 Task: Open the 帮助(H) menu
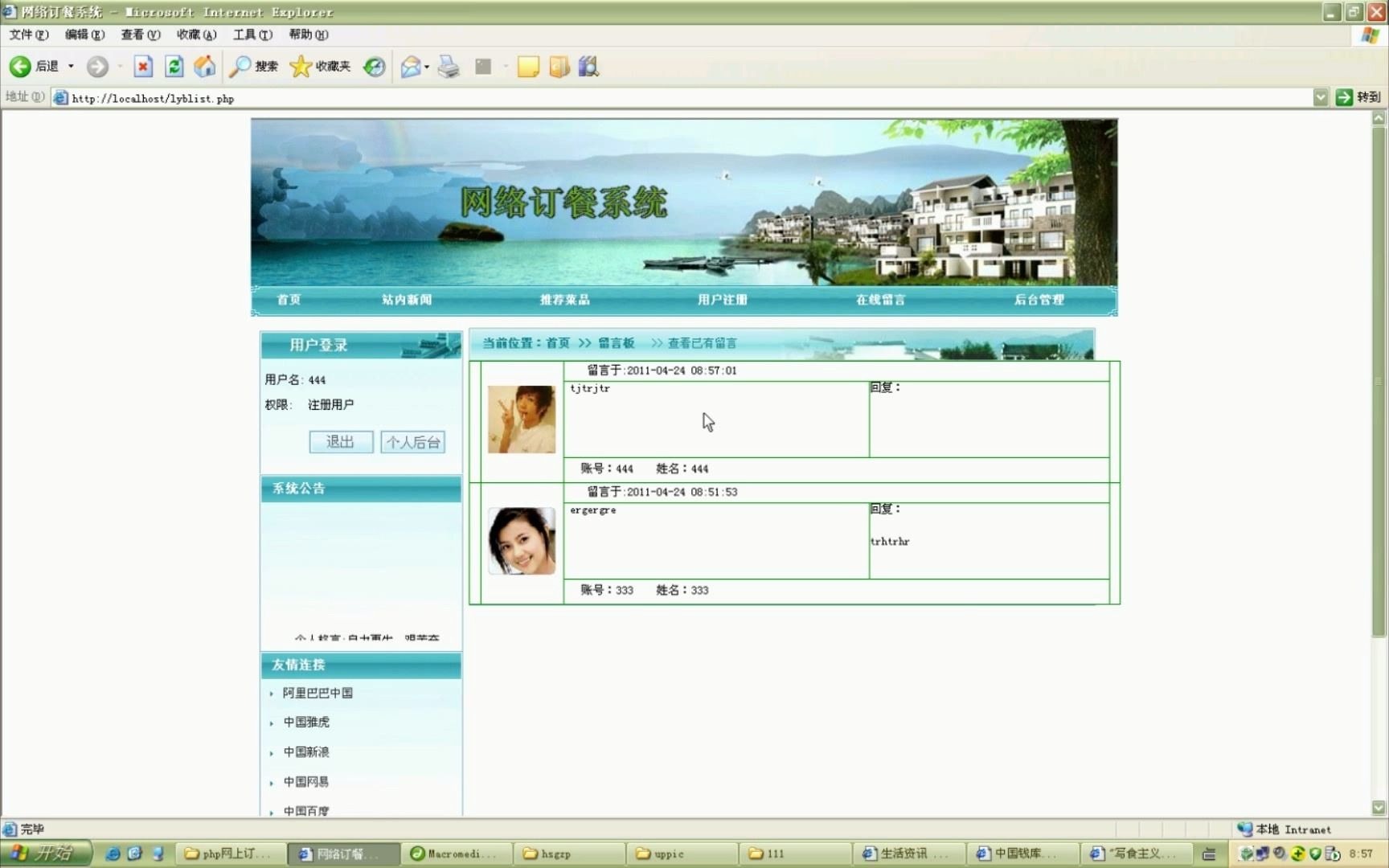pyautogui.click(x=309, y=35)
